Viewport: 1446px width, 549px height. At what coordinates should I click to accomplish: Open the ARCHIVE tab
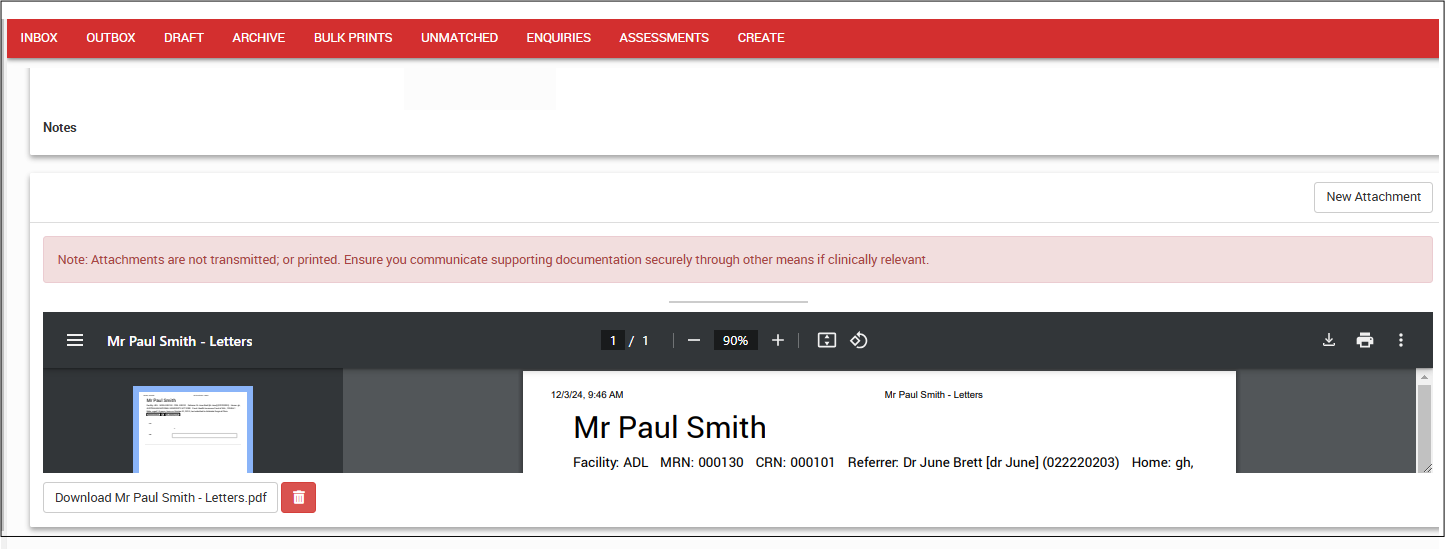point(259,38)
